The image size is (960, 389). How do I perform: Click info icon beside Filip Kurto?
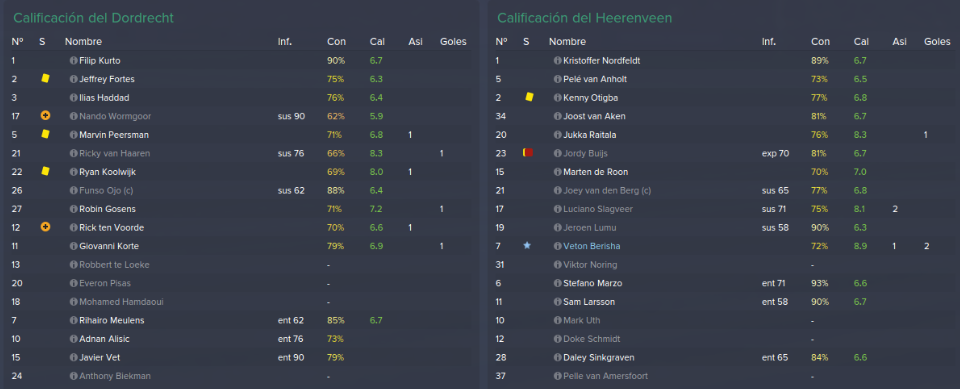click(73, 61)
